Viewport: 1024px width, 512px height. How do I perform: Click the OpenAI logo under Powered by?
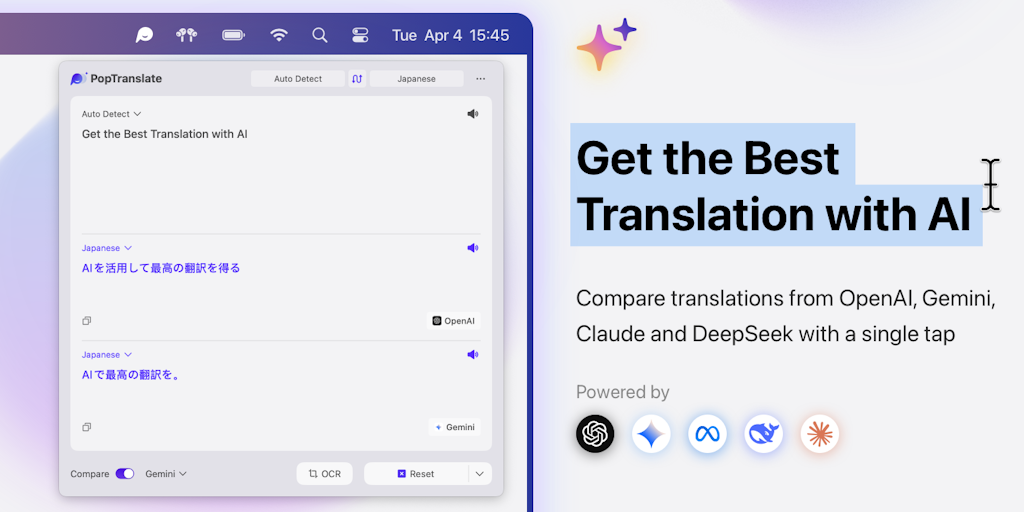coord(595,434)
